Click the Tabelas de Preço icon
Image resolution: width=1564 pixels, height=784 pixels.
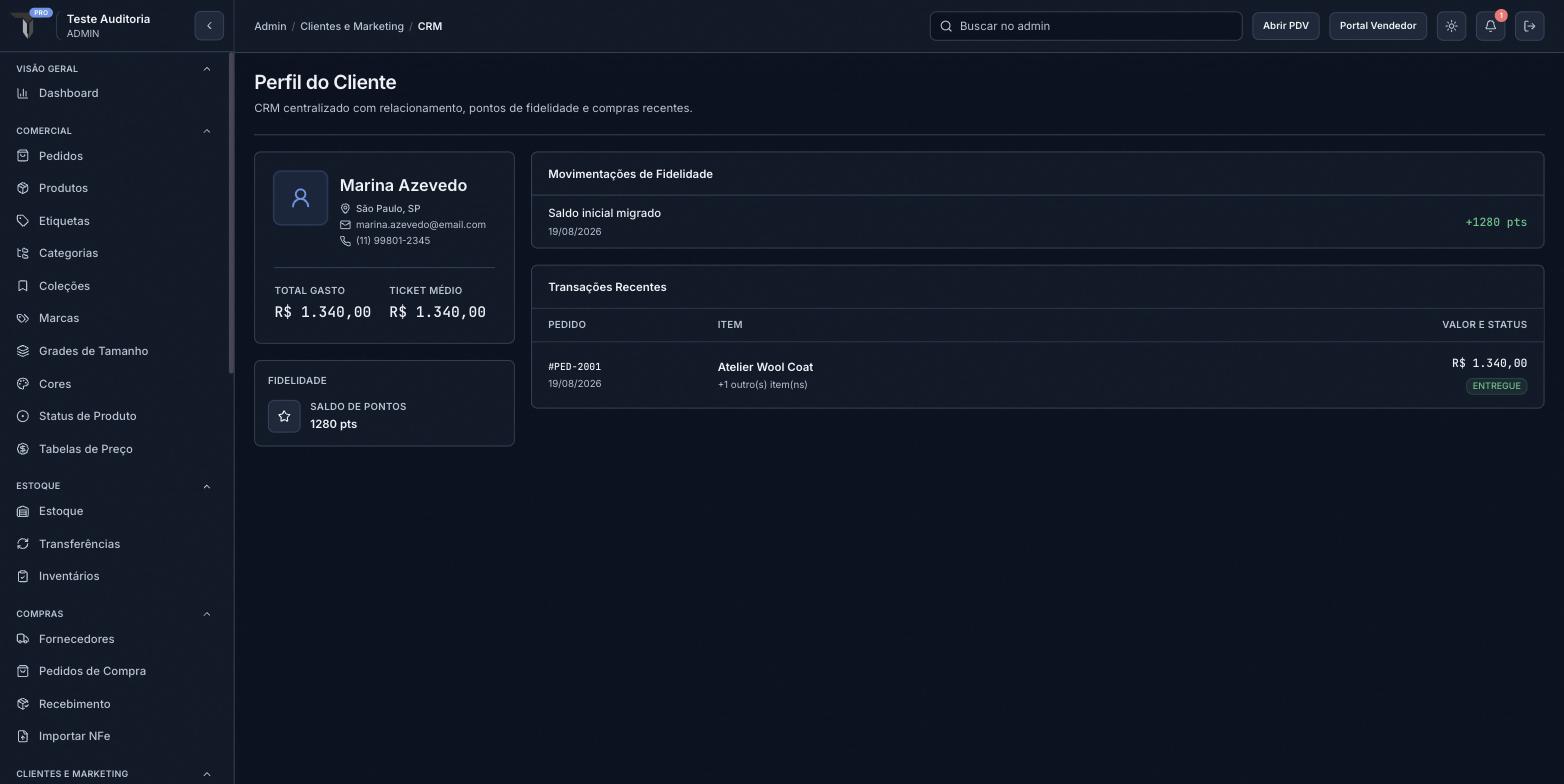(23, 449)
